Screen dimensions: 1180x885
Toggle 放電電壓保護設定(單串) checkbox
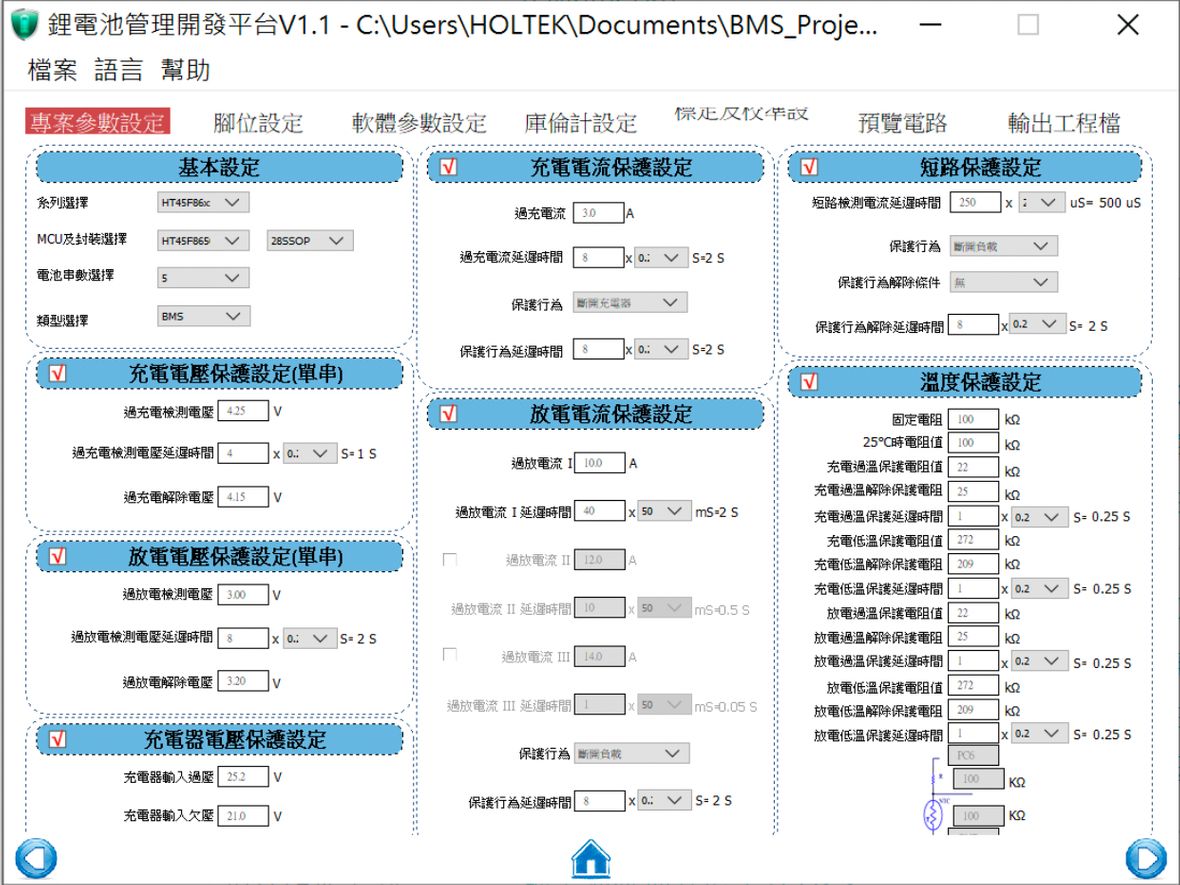click(x=58, y=556)
